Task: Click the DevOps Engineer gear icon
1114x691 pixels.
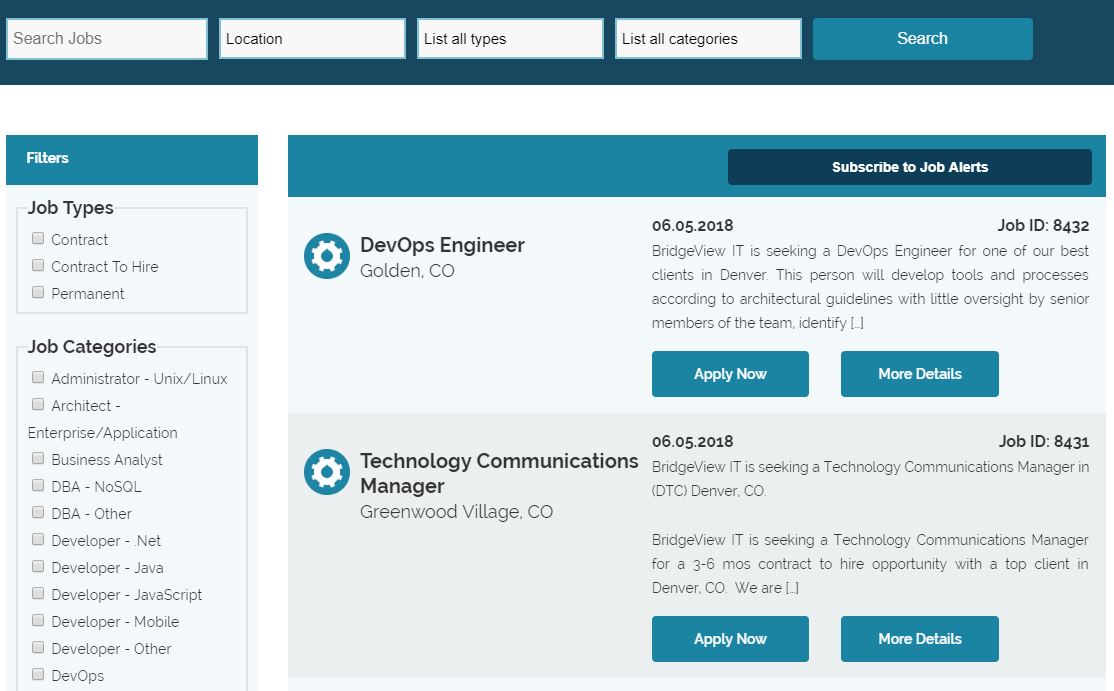Action: 326,256
